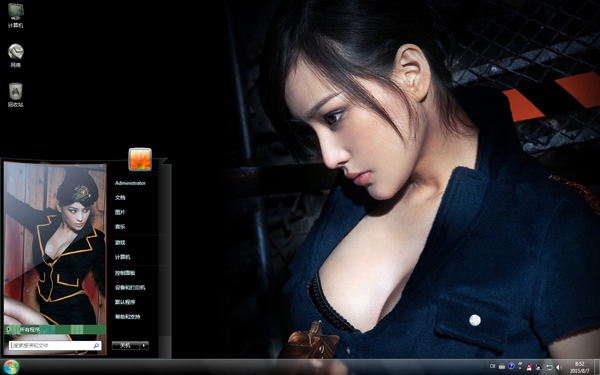The image size is (600, 375).
Task: Open 计算机 in the Start menu
Action: tap(122, 257)
